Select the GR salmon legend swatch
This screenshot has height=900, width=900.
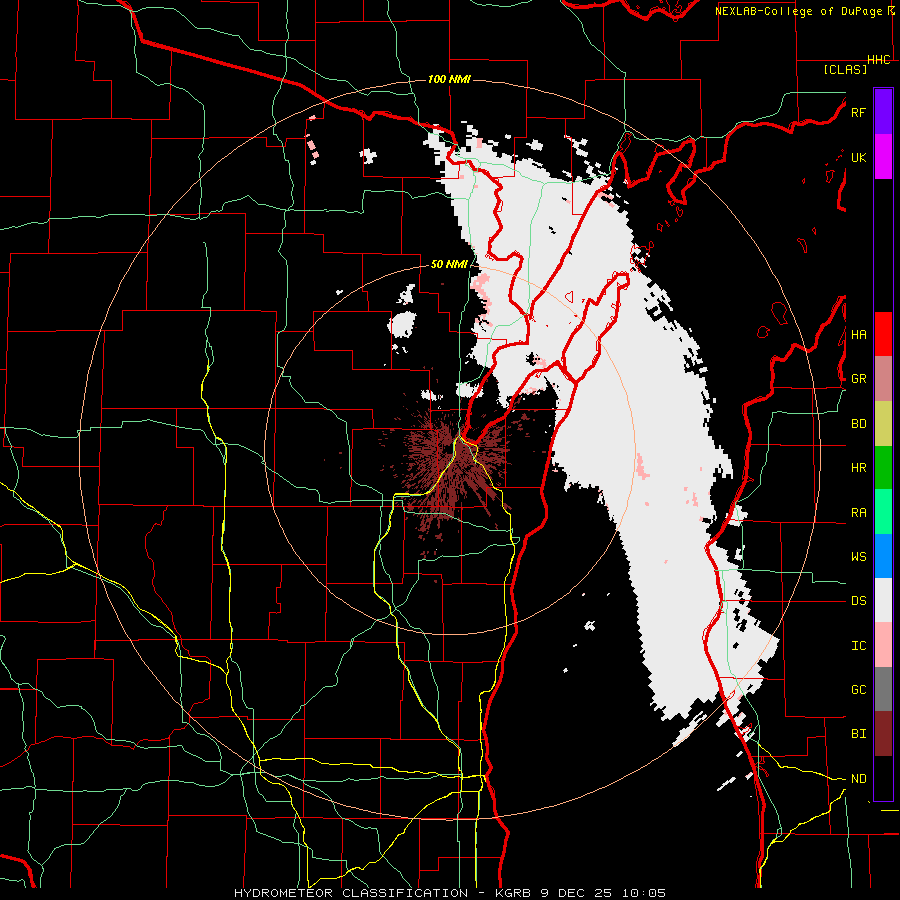pyautogui.click(x=883, y=378)
